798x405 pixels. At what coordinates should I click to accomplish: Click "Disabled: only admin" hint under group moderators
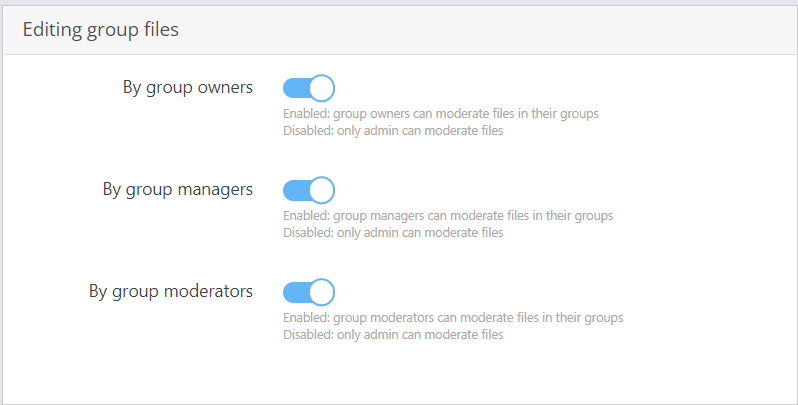393,335
